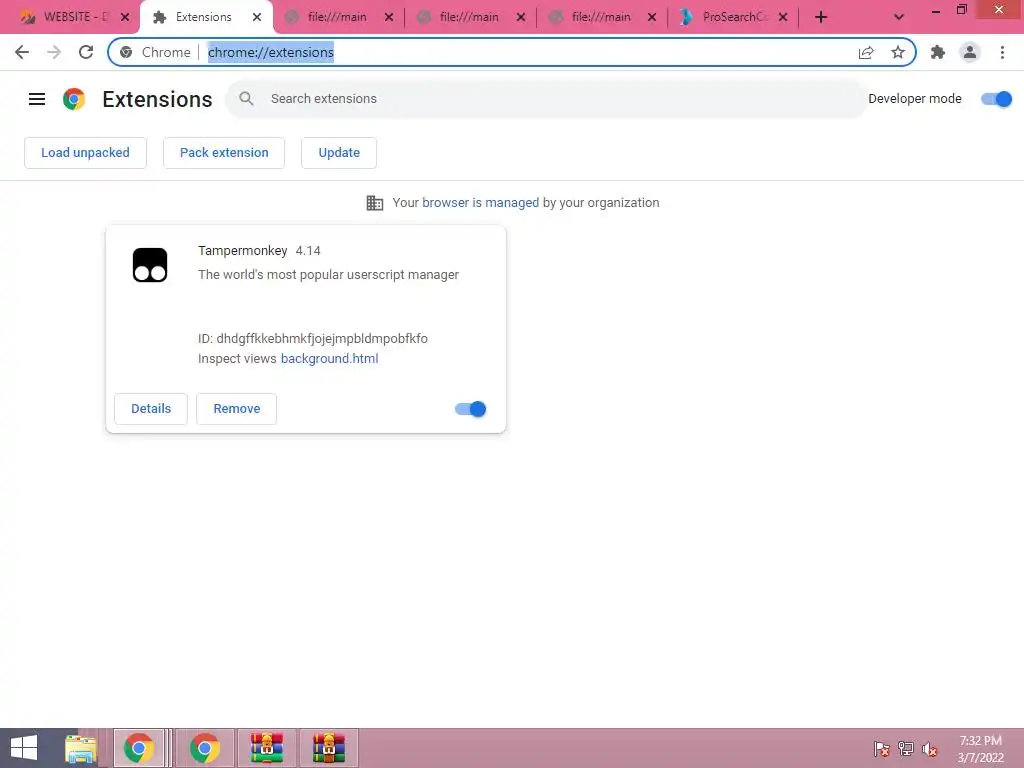This screenshot has height=768, width=1024.
Task: Toggle Developer mode switch off
Action: point(997,99)
